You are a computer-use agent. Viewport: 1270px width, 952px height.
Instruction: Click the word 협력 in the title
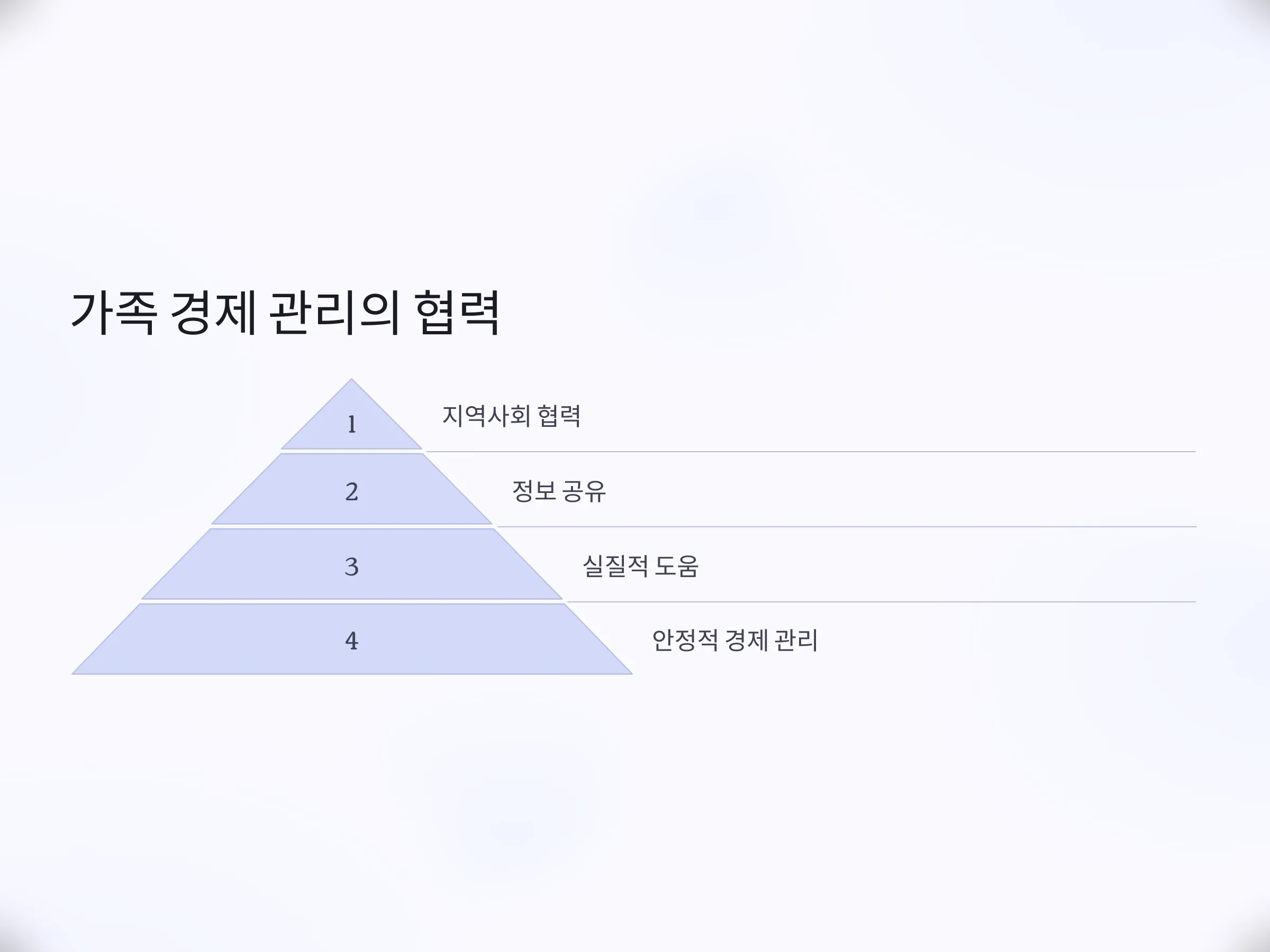[x=457, y=313]
